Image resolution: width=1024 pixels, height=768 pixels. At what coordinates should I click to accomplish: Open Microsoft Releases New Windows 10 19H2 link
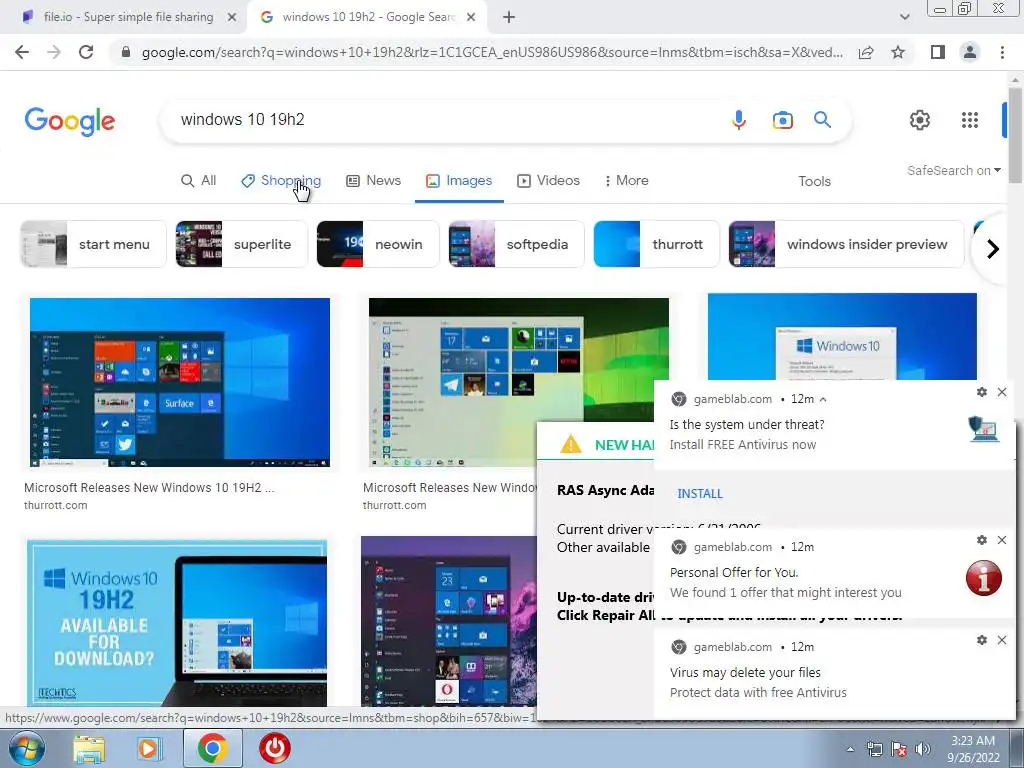pyautogui.click(x=149, y=487)
